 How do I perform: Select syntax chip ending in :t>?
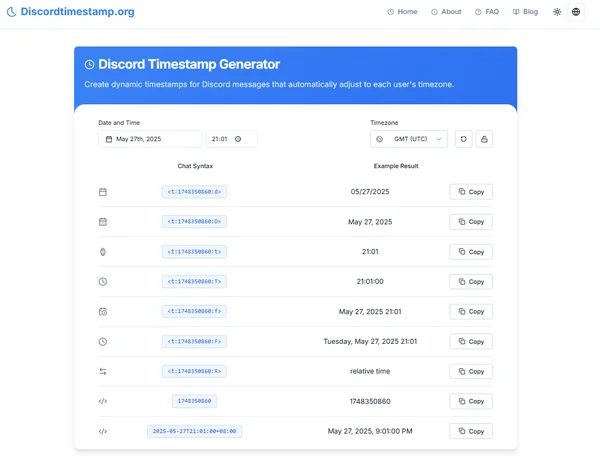pyautogui.click(x=194, y=252)
